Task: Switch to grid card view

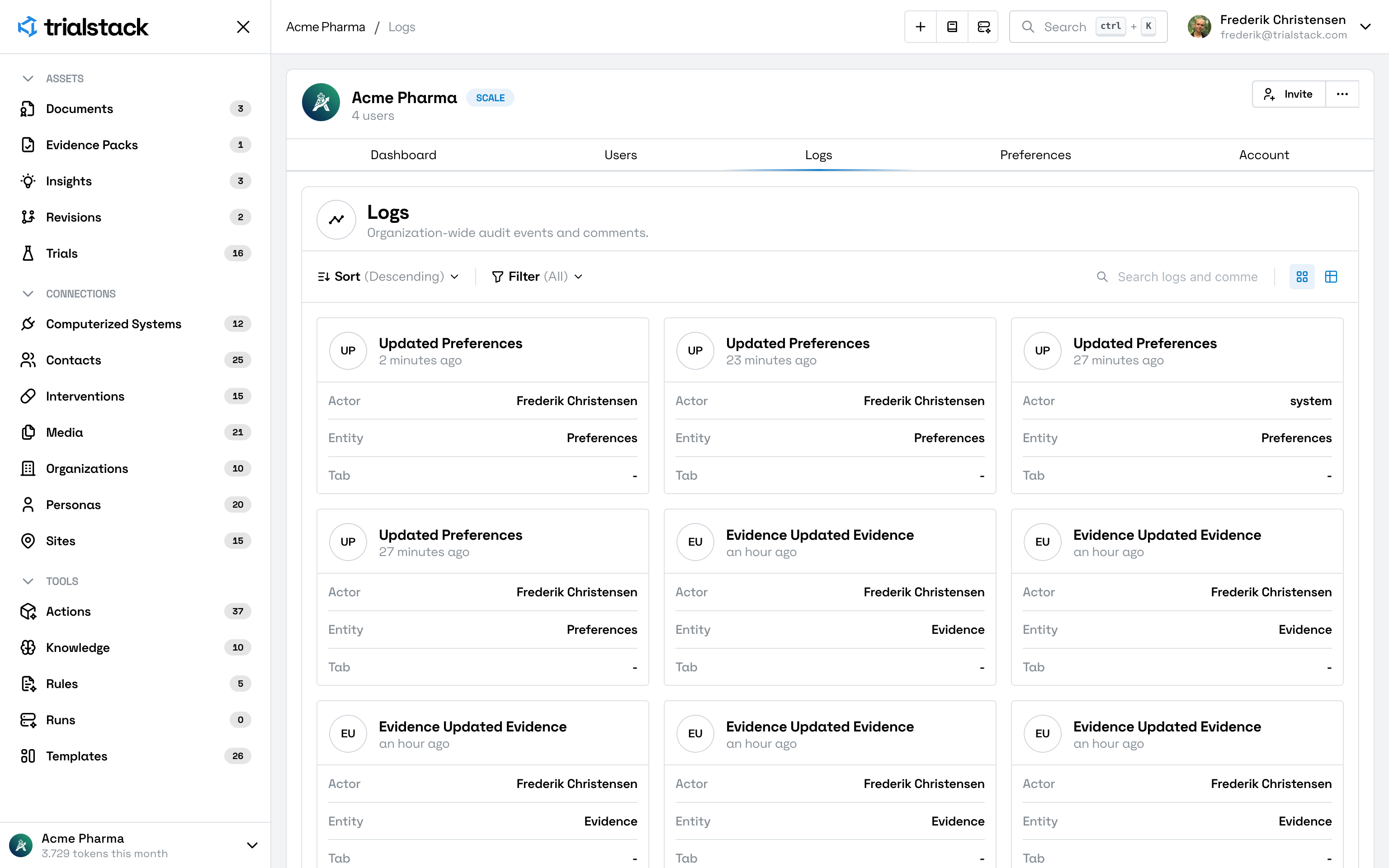Action: [1302, 277]
